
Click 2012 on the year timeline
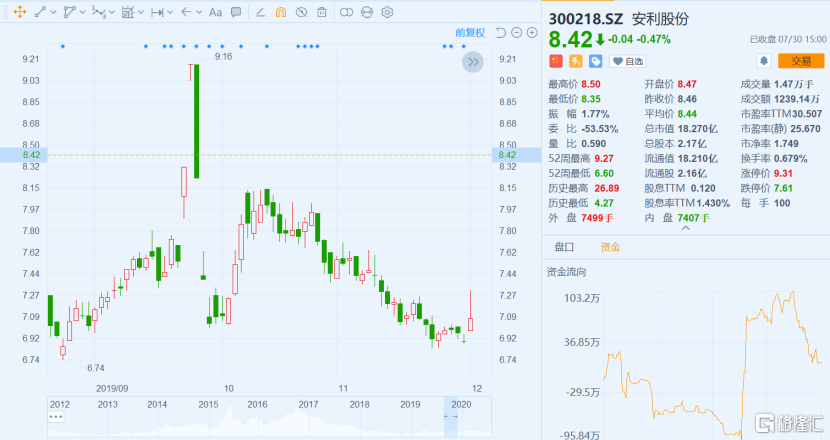coord(60,404)
